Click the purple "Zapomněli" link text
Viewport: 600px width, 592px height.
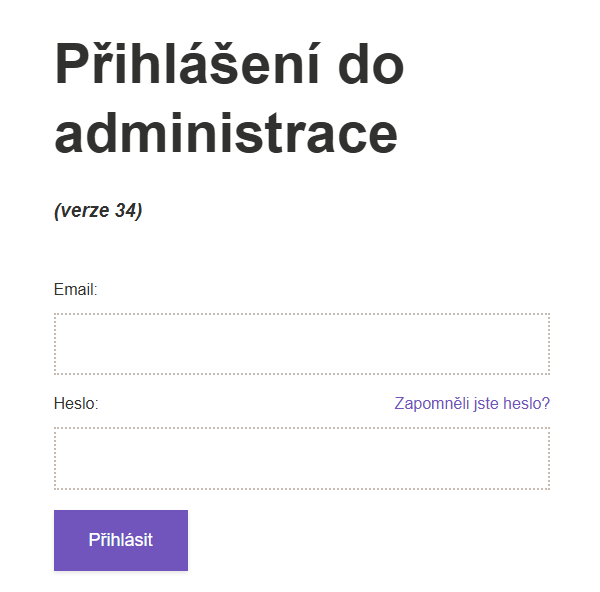432,404
